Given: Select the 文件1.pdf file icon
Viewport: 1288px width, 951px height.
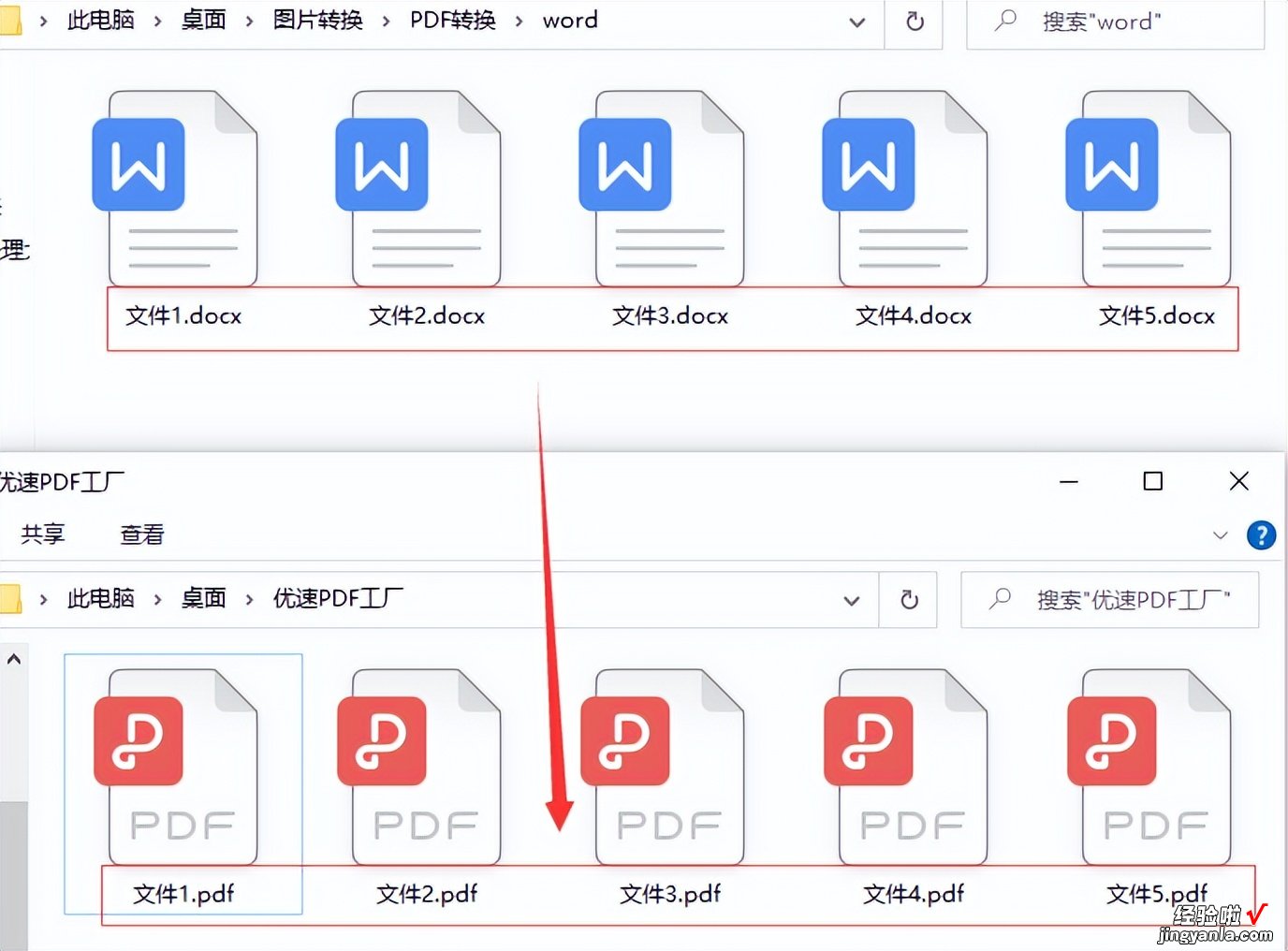Looking at the screenshot, I should pyautogui.click(x=175, y=767).
